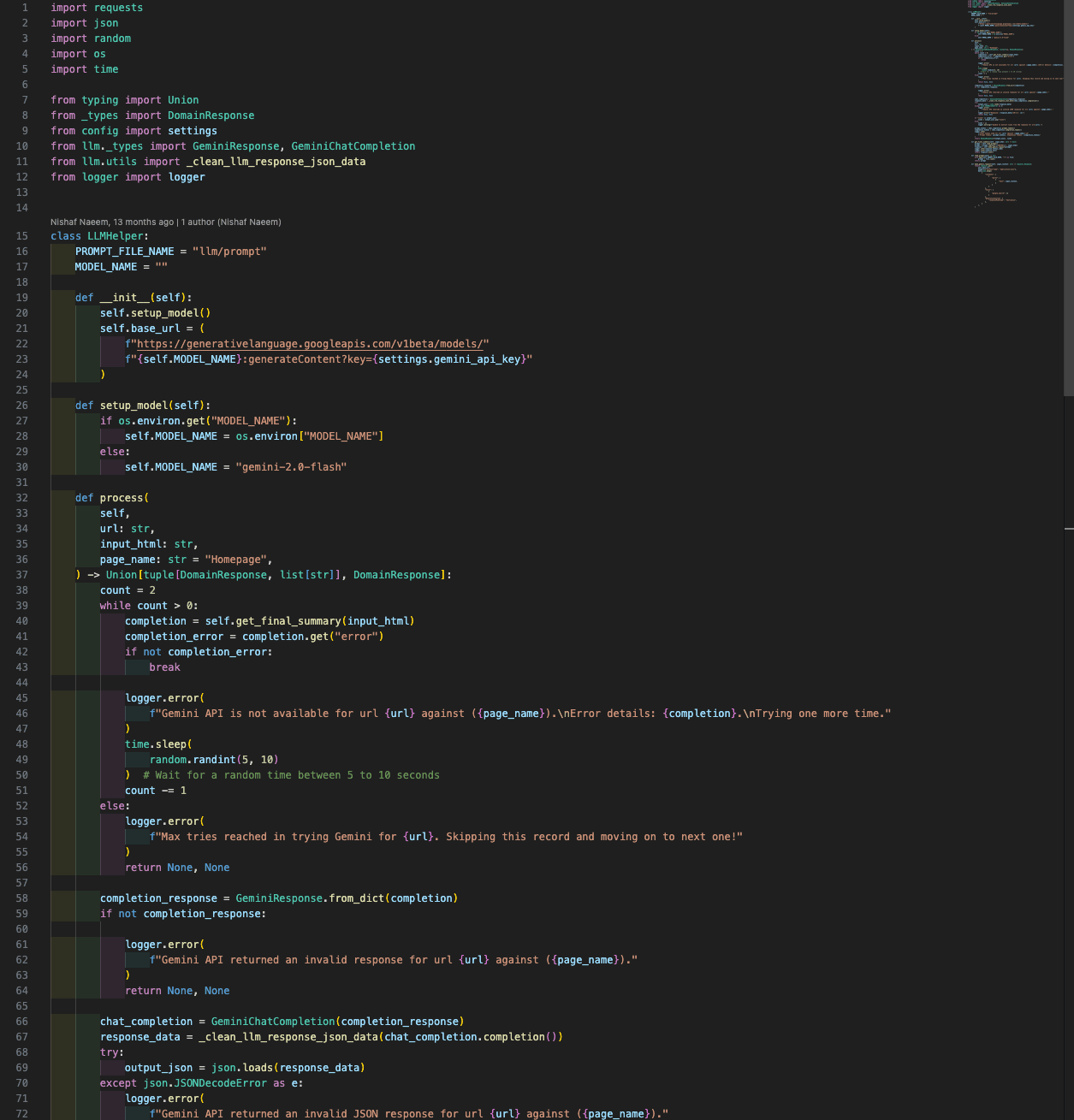Click gutter line number 32

click(x=21, y=498)
